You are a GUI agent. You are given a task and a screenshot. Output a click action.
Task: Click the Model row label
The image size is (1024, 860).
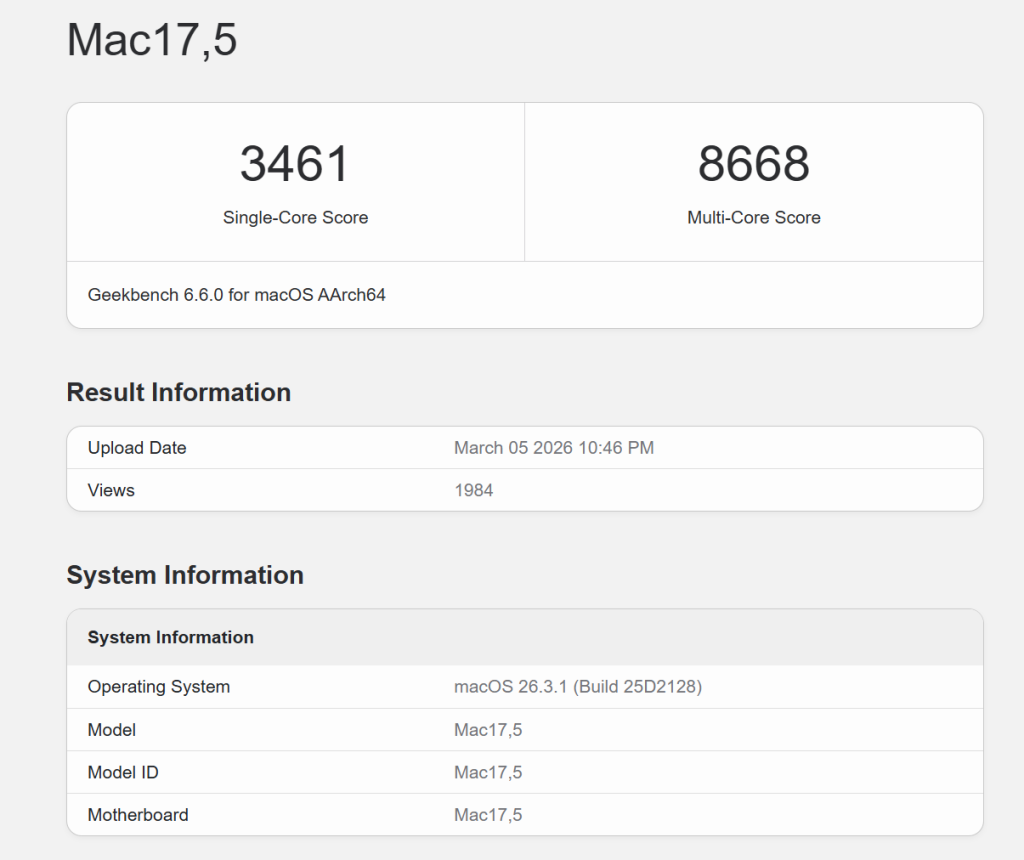[112, 730]
